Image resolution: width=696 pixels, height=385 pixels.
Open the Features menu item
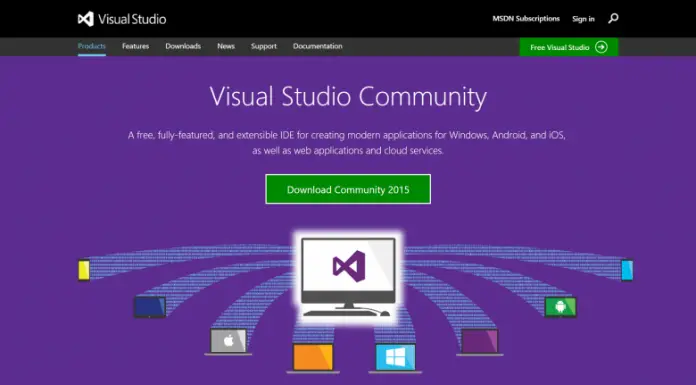click(135, 46)
